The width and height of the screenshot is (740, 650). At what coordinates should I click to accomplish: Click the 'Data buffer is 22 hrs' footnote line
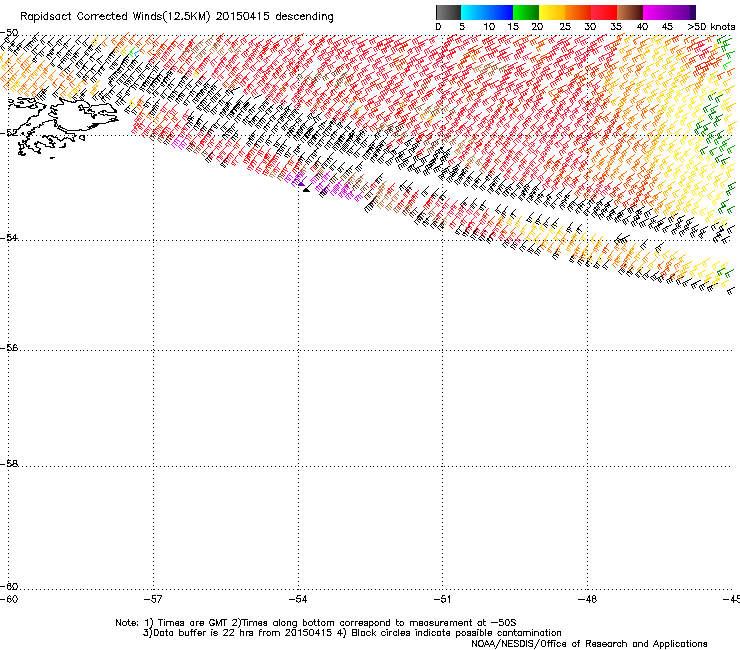(x=352, y=633)
